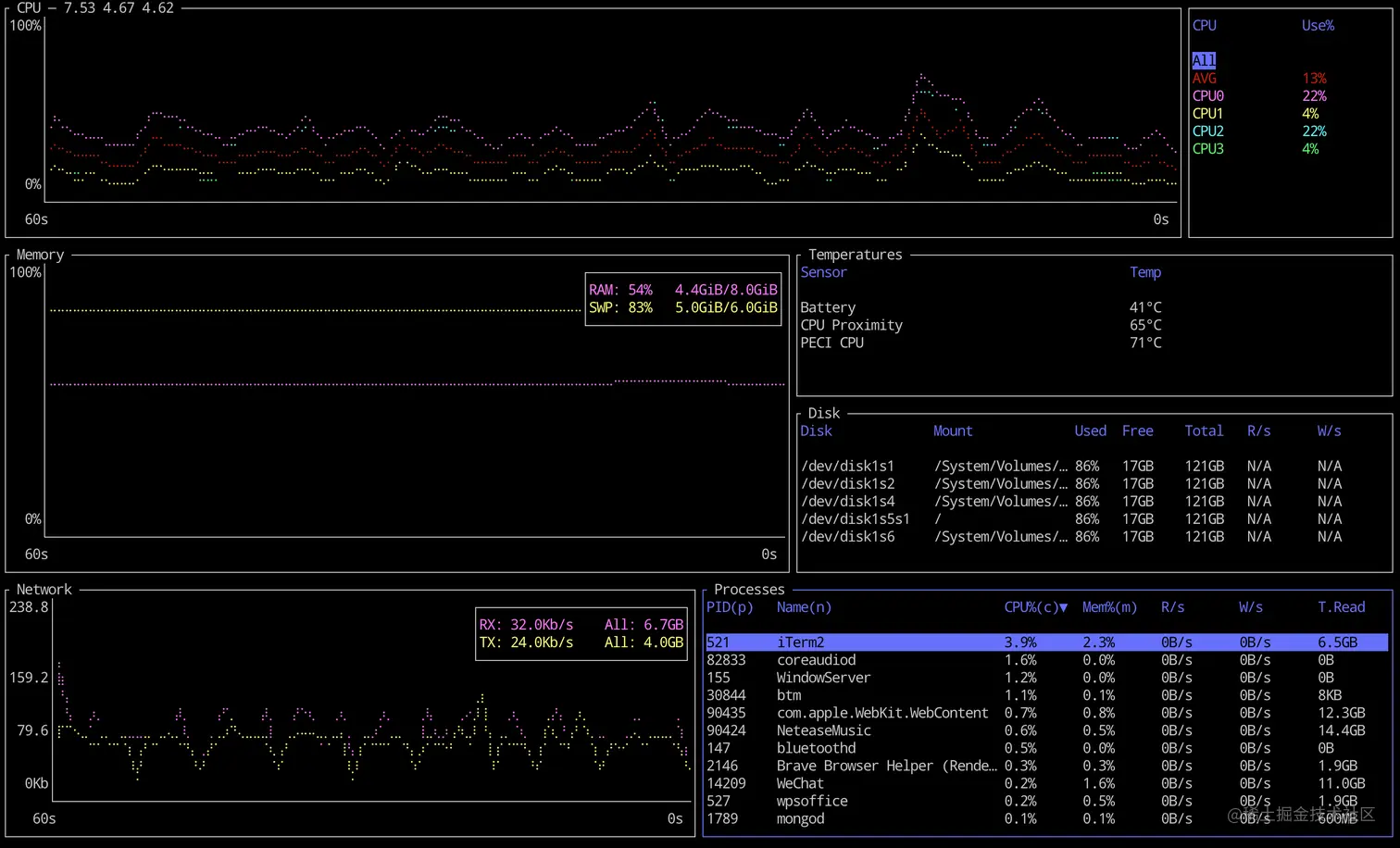
Task: Click the Disk table Used header
Action: (x=1090, y=430)
